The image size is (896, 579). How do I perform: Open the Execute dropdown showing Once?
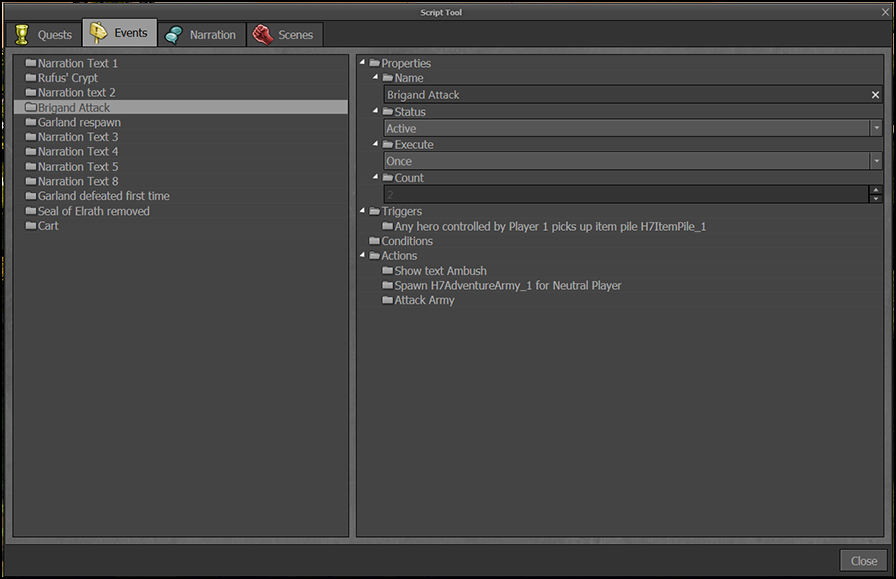(876, 161)
